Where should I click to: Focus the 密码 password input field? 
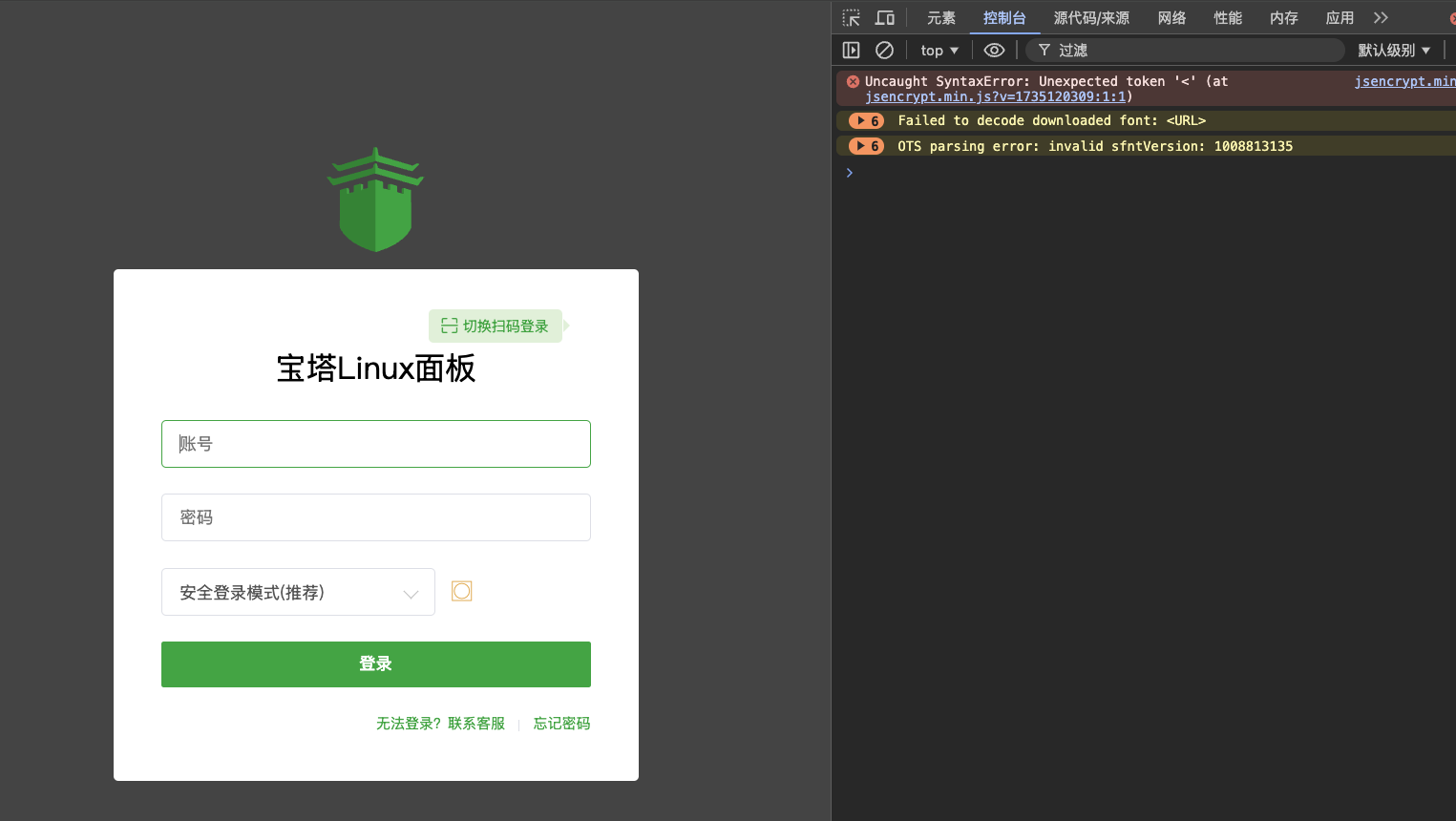(x=376, y=517)
